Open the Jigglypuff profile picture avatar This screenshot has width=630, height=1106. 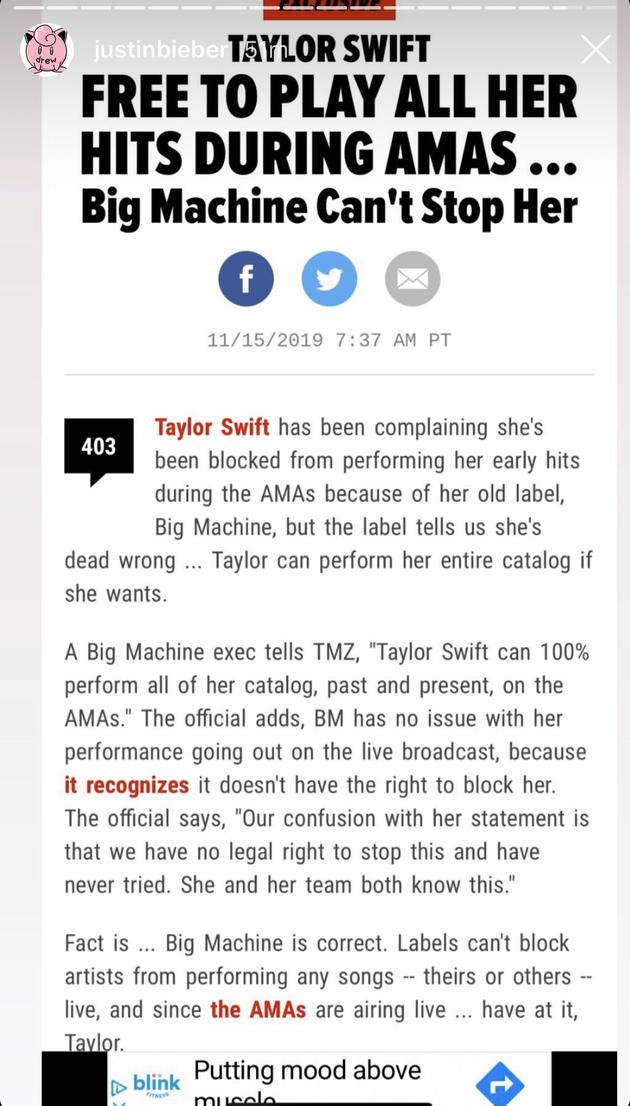[x=47, y=49]
